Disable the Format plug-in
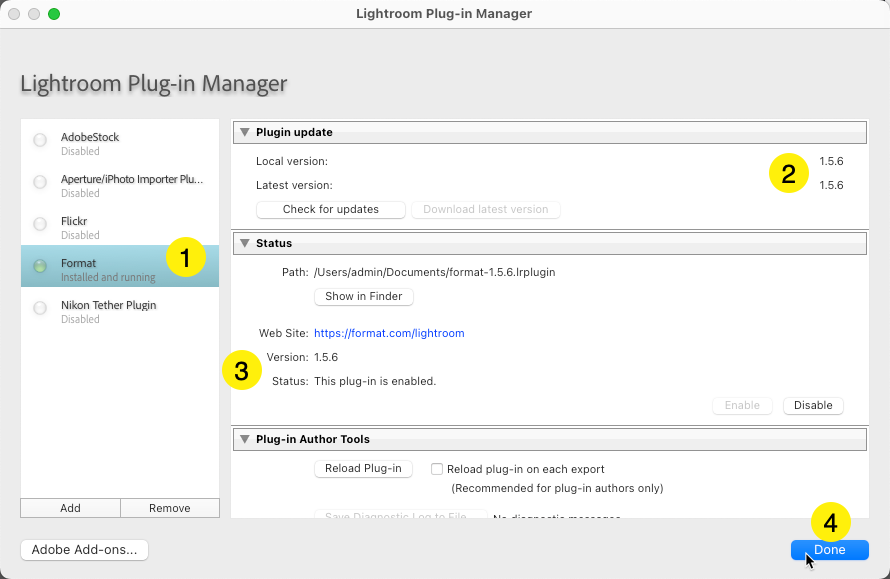The image size is (890, 579). click(x=813, y=405)
